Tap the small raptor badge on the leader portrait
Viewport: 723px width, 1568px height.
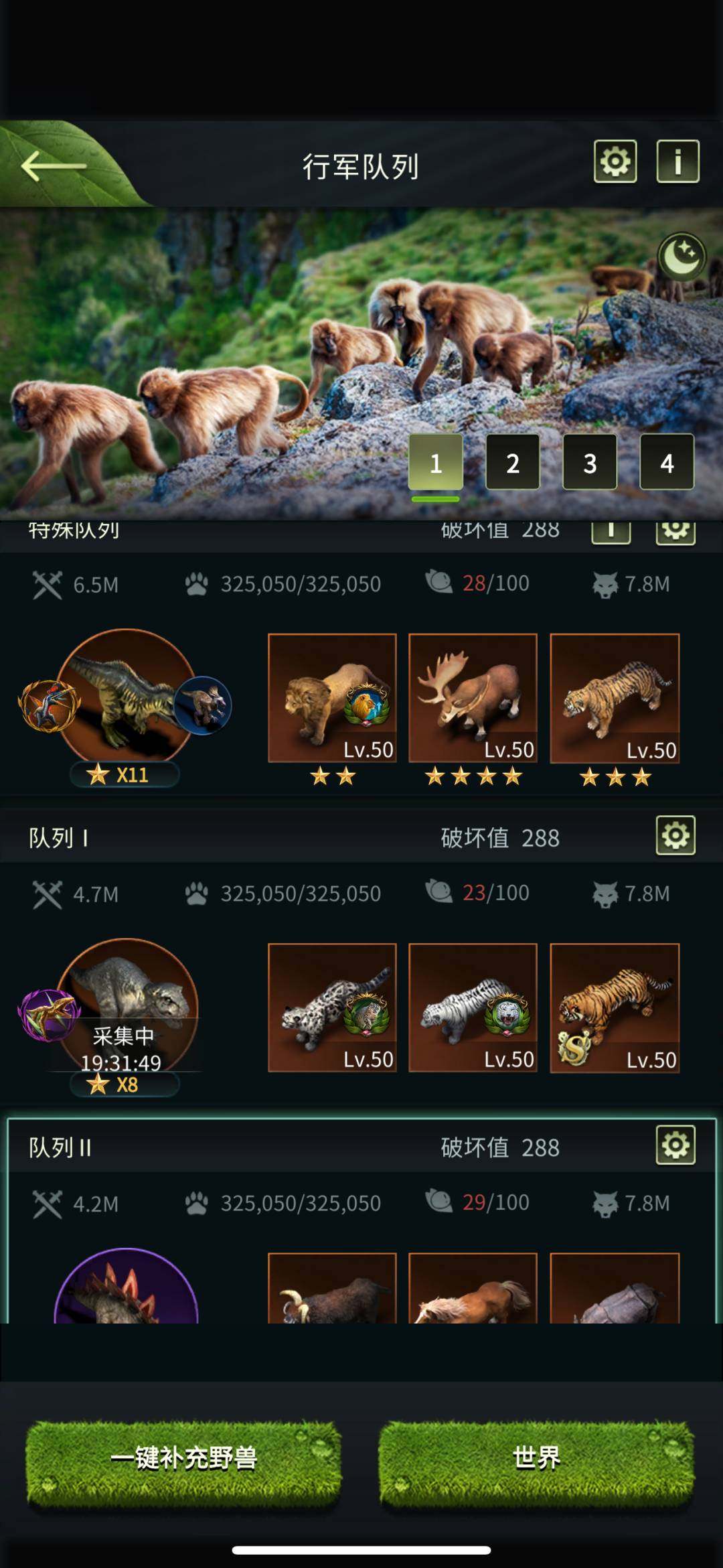203,705
